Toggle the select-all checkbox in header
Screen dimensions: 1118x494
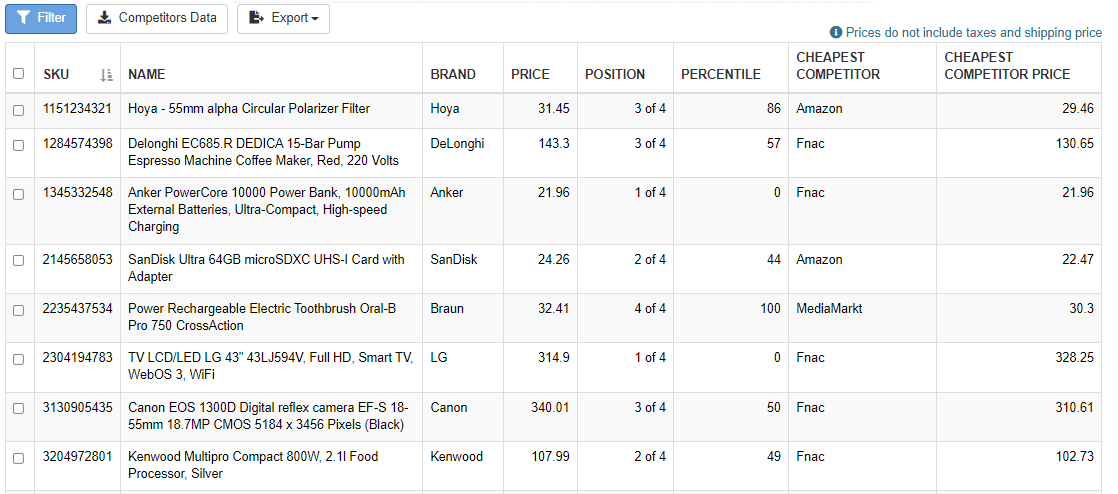[x=19, y=73]
